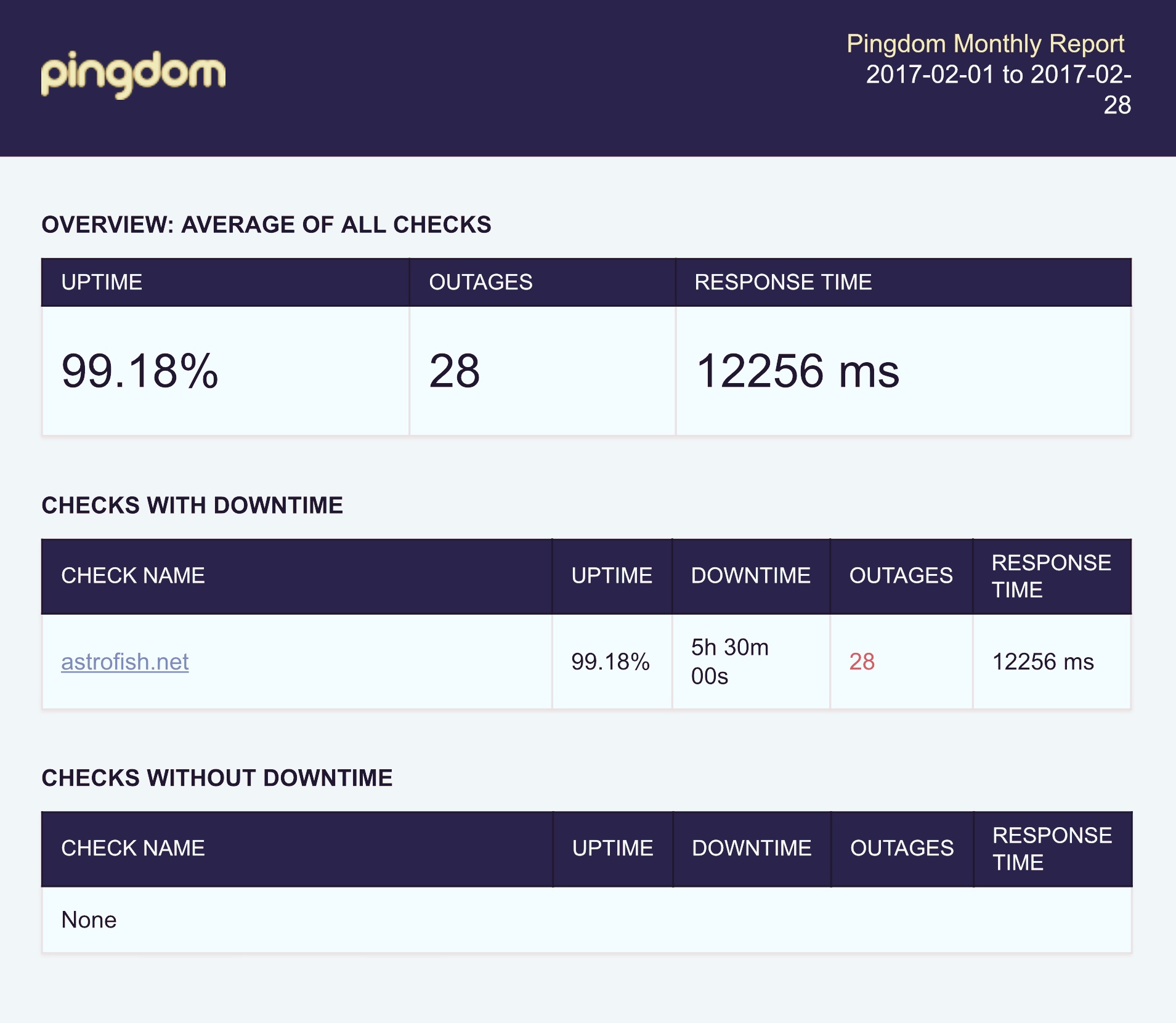The width and height of the screenshot is (1176, 1023).
Task: Click the Overview: Average of All Checks heading
Action: (x=266, y=225)
